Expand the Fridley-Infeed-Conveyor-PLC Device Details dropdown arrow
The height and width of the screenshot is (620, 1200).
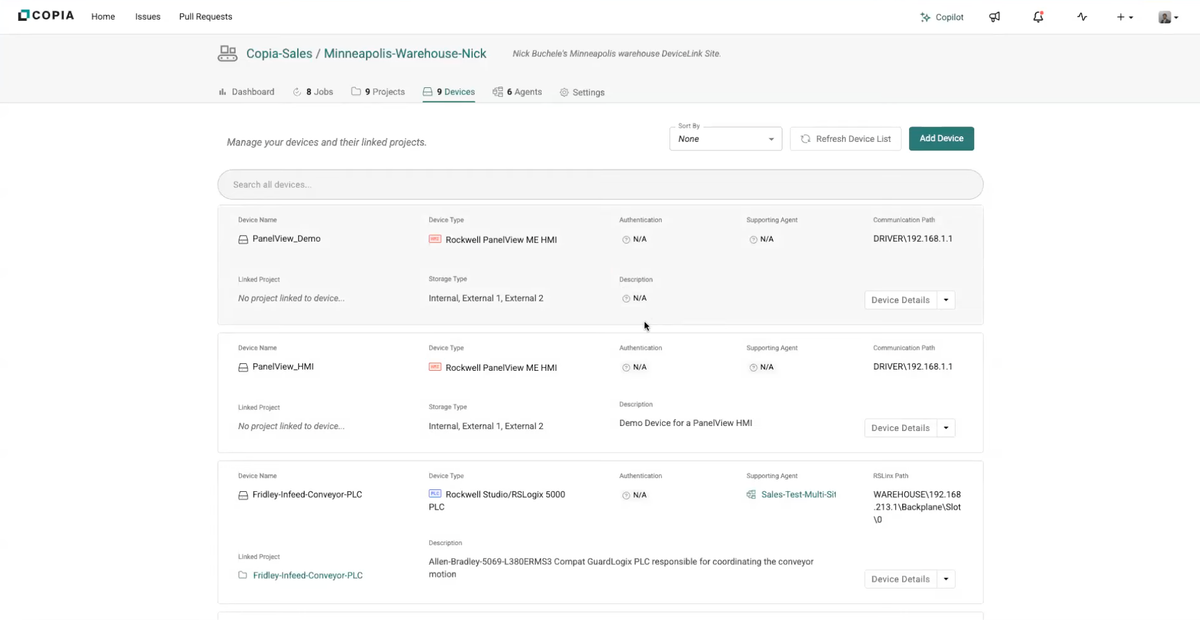[x=946, y=579]
